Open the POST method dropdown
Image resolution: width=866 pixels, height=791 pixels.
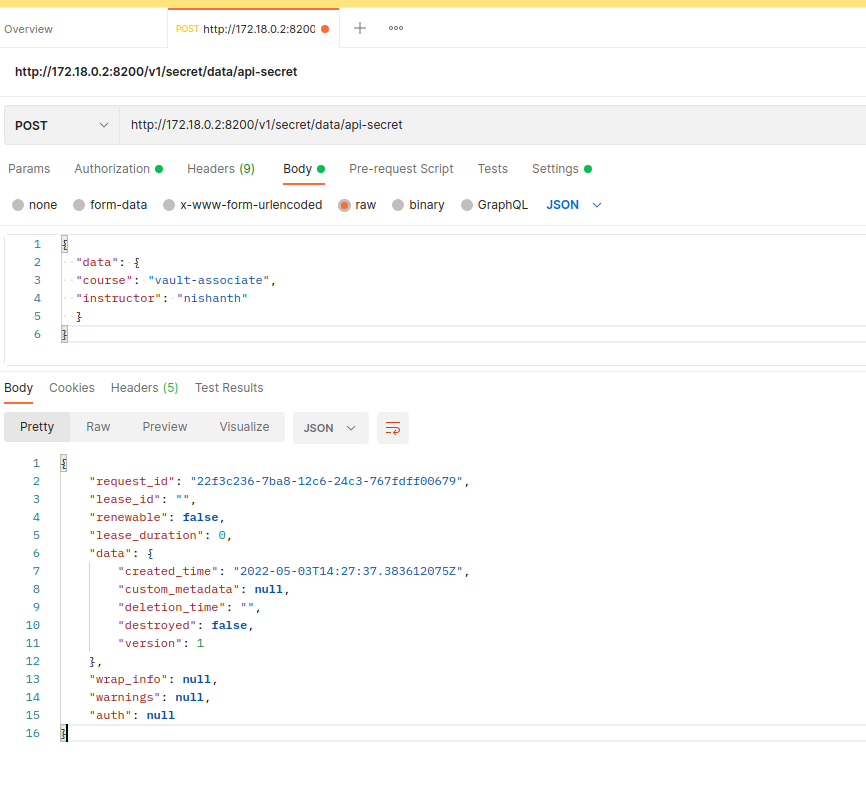[61, 126]
